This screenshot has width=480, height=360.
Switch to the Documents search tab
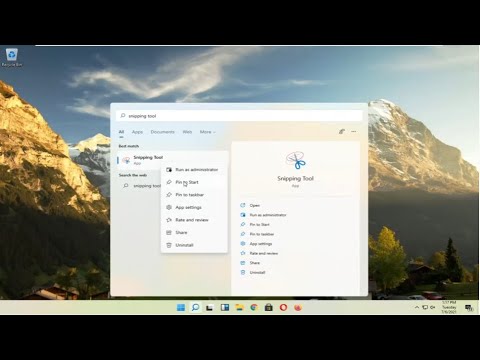tap(162, 132)
